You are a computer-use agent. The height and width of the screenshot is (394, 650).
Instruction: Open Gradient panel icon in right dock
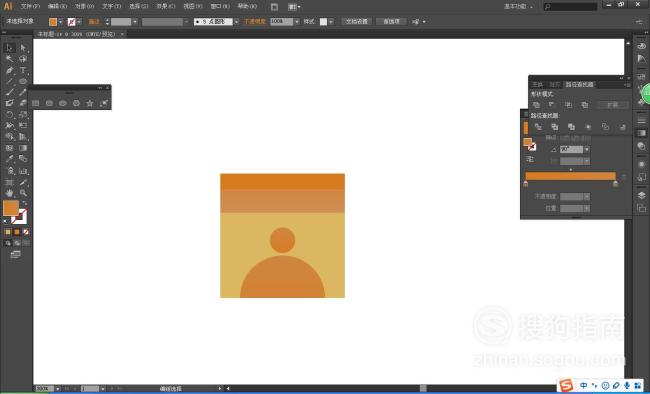coord(641,133)
